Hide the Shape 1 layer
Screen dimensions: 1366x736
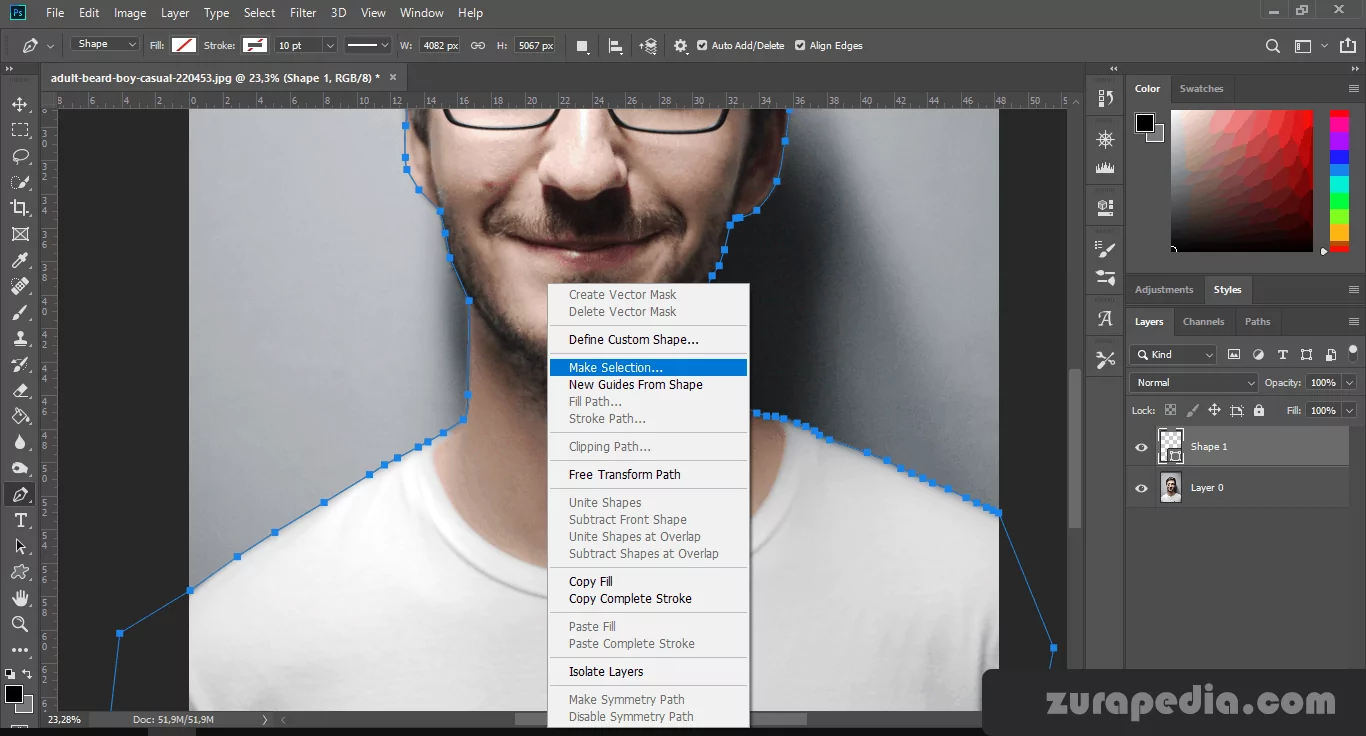pos(1141,447)
